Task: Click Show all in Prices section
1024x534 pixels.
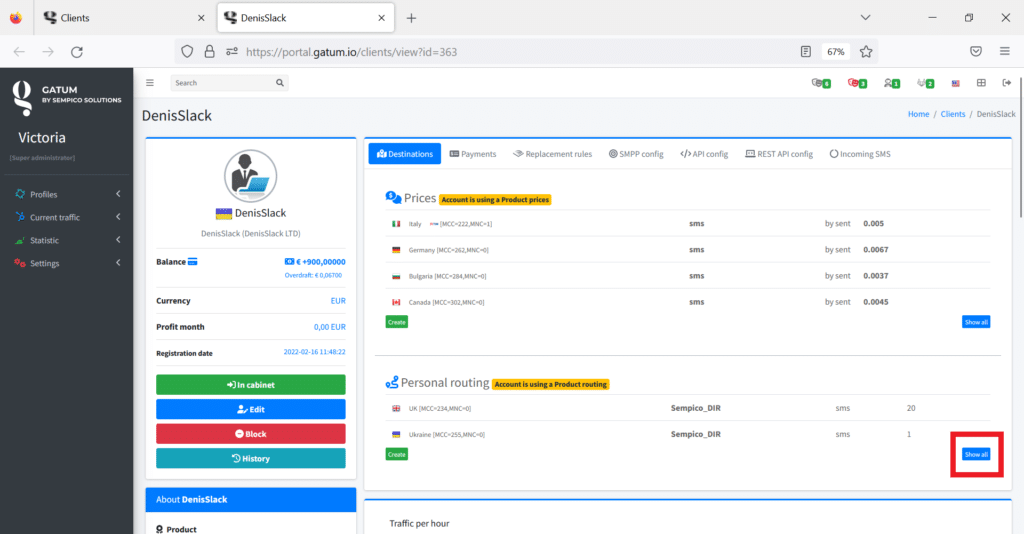Action: [x=976, y=322]
